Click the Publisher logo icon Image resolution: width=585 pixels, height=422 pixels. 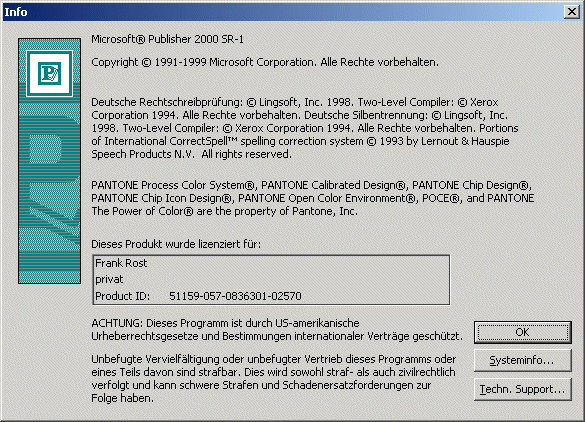49,74
